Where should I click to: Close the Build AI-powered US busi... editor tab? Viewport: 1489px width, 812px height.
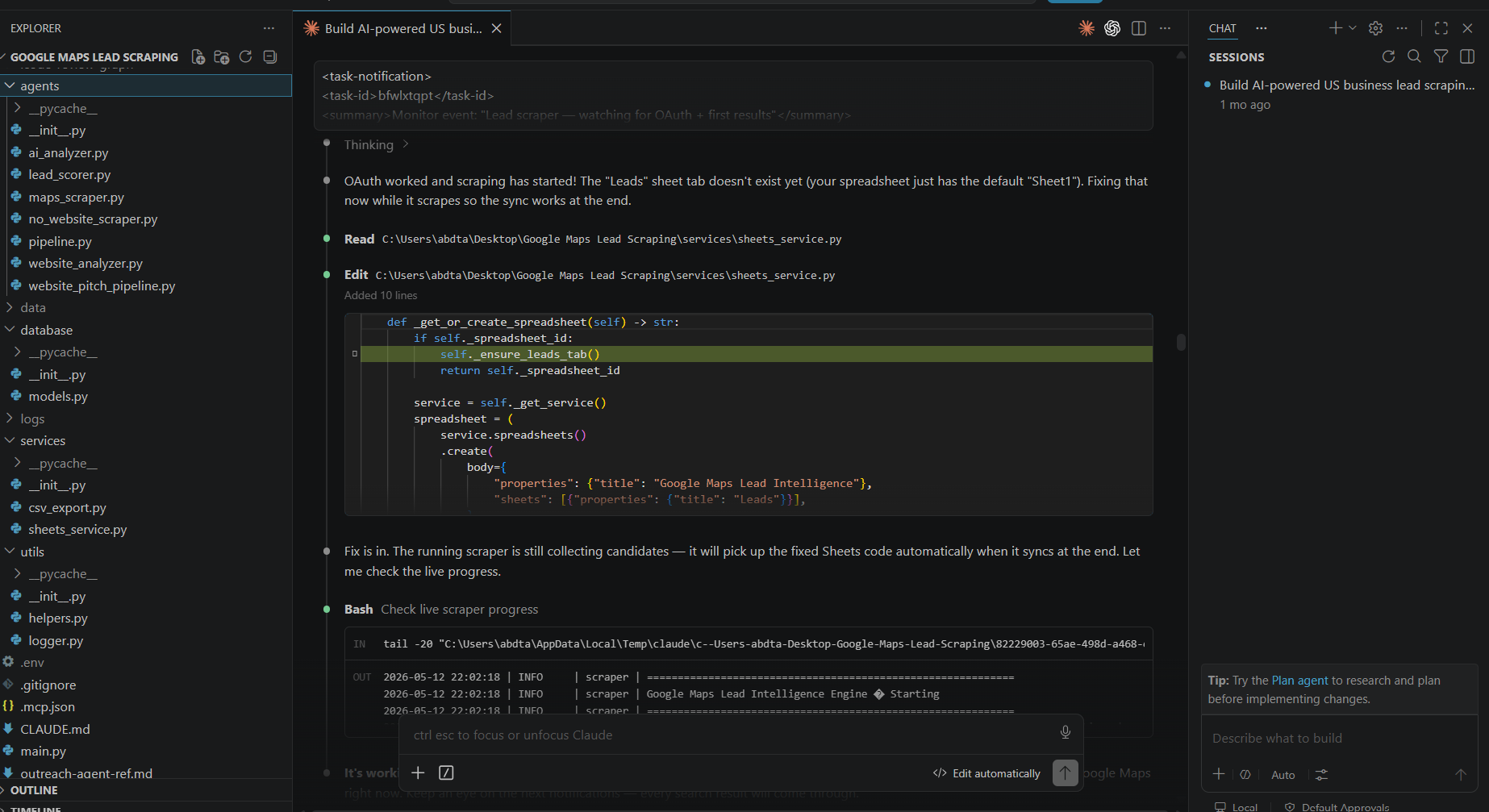[497, 28]
